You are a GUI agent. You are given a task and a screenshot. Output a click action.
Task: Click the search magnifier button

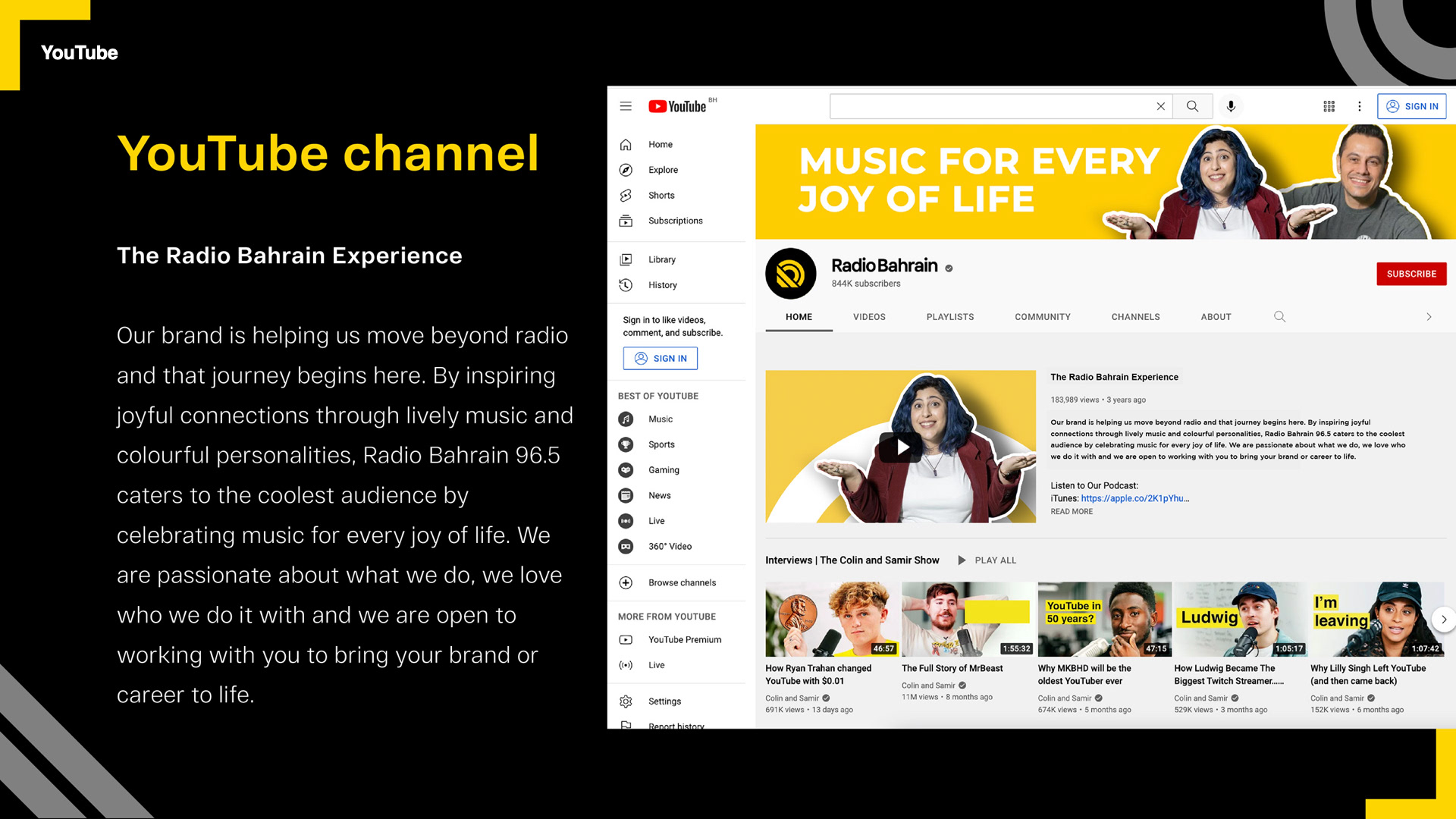tap(1192, 106)
